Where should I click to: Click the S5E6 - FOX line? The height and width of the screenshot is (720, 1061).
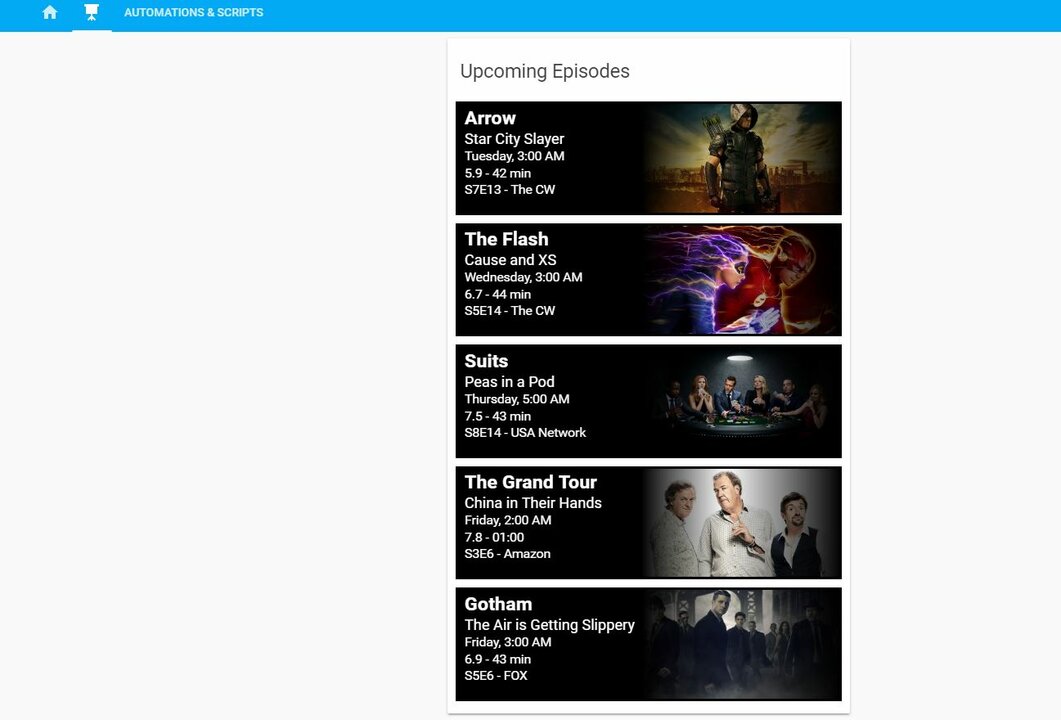496,675
